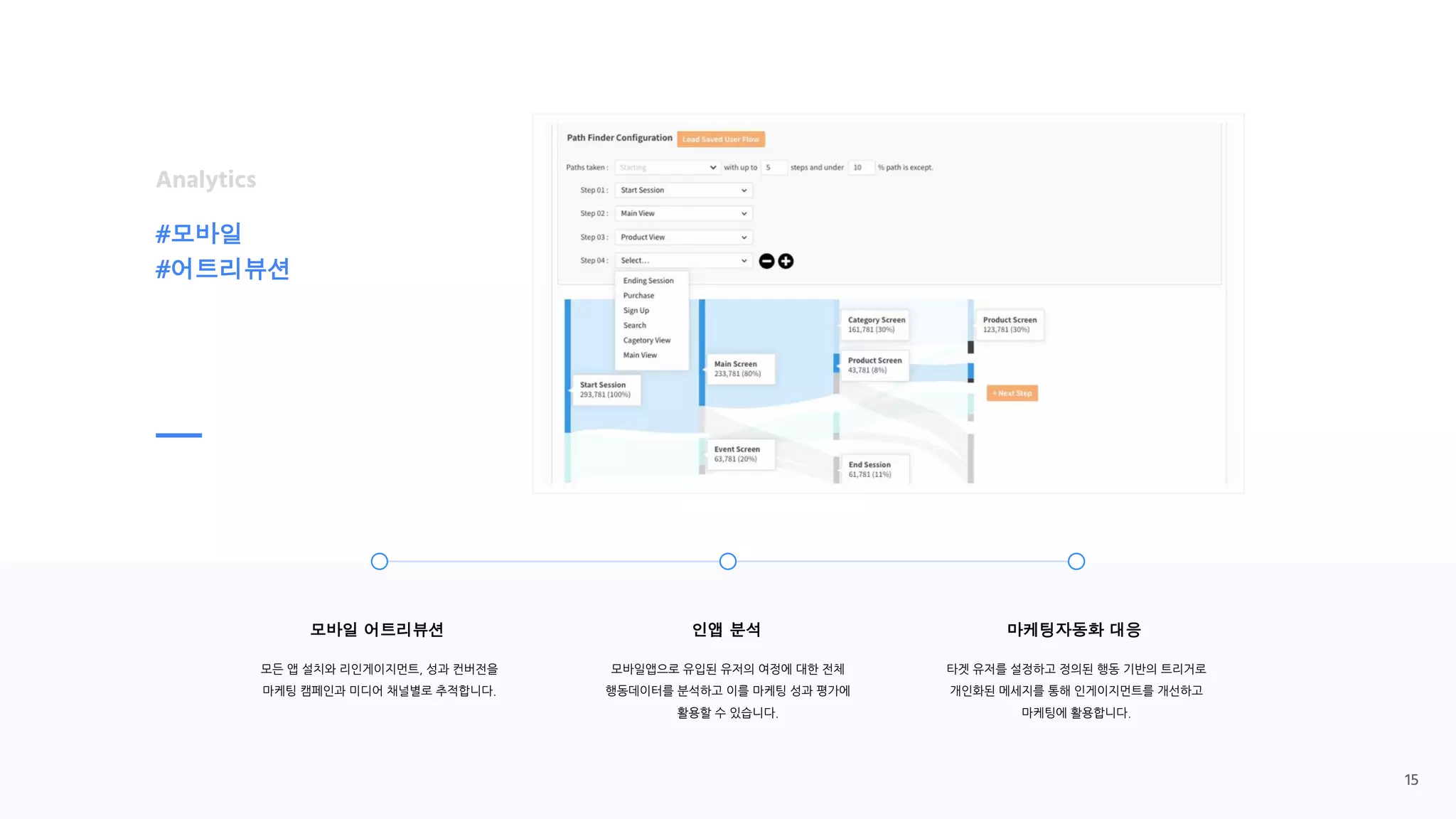The image size is (1456, 819).
Task: Click the Analytics title text
Action: click(206, 181)
